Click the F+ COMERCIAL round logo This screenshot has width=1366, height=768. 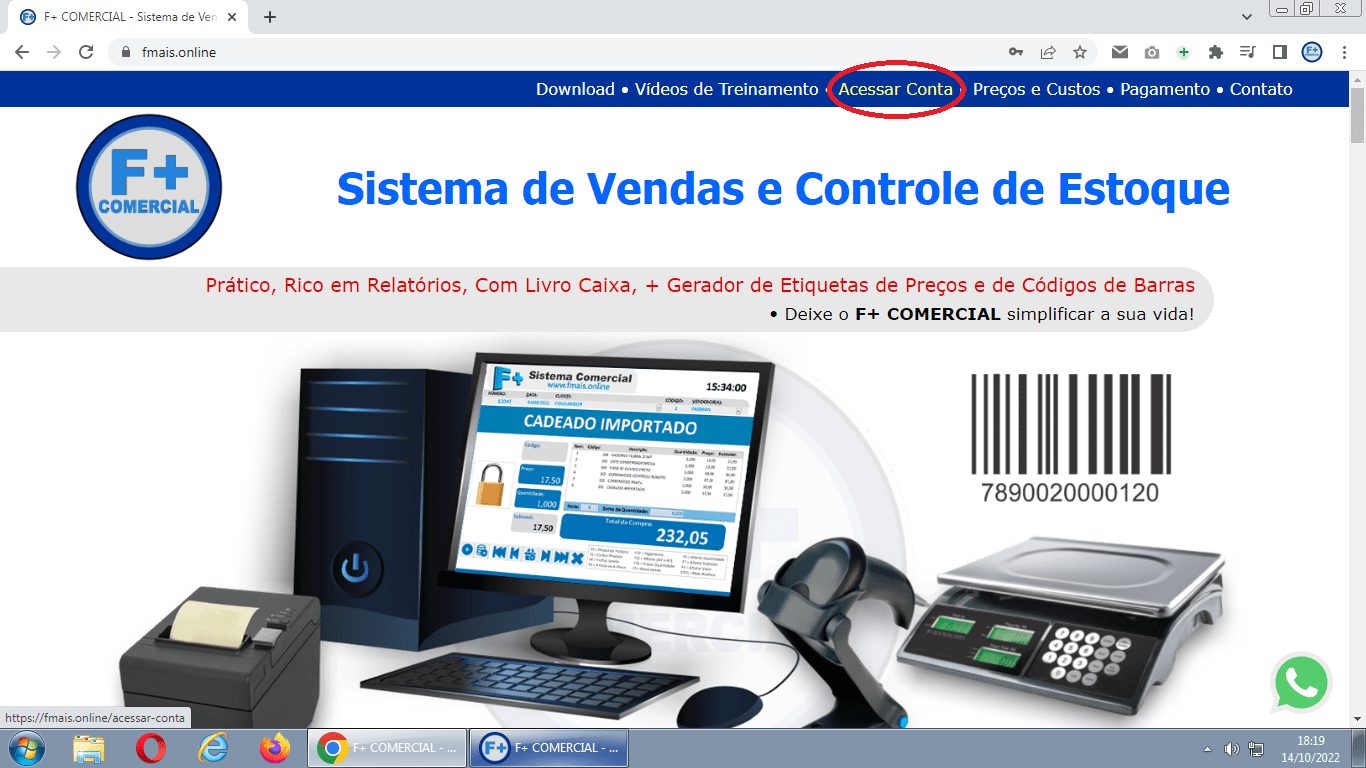149,187
